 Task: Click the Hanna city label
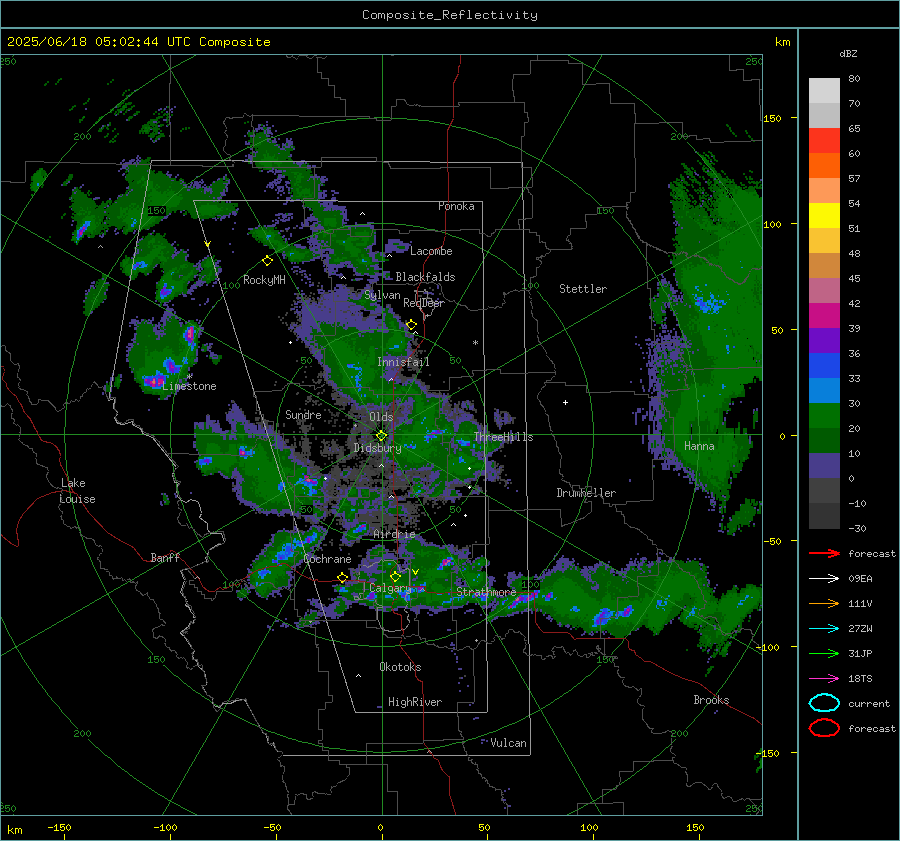coord(699,446)
